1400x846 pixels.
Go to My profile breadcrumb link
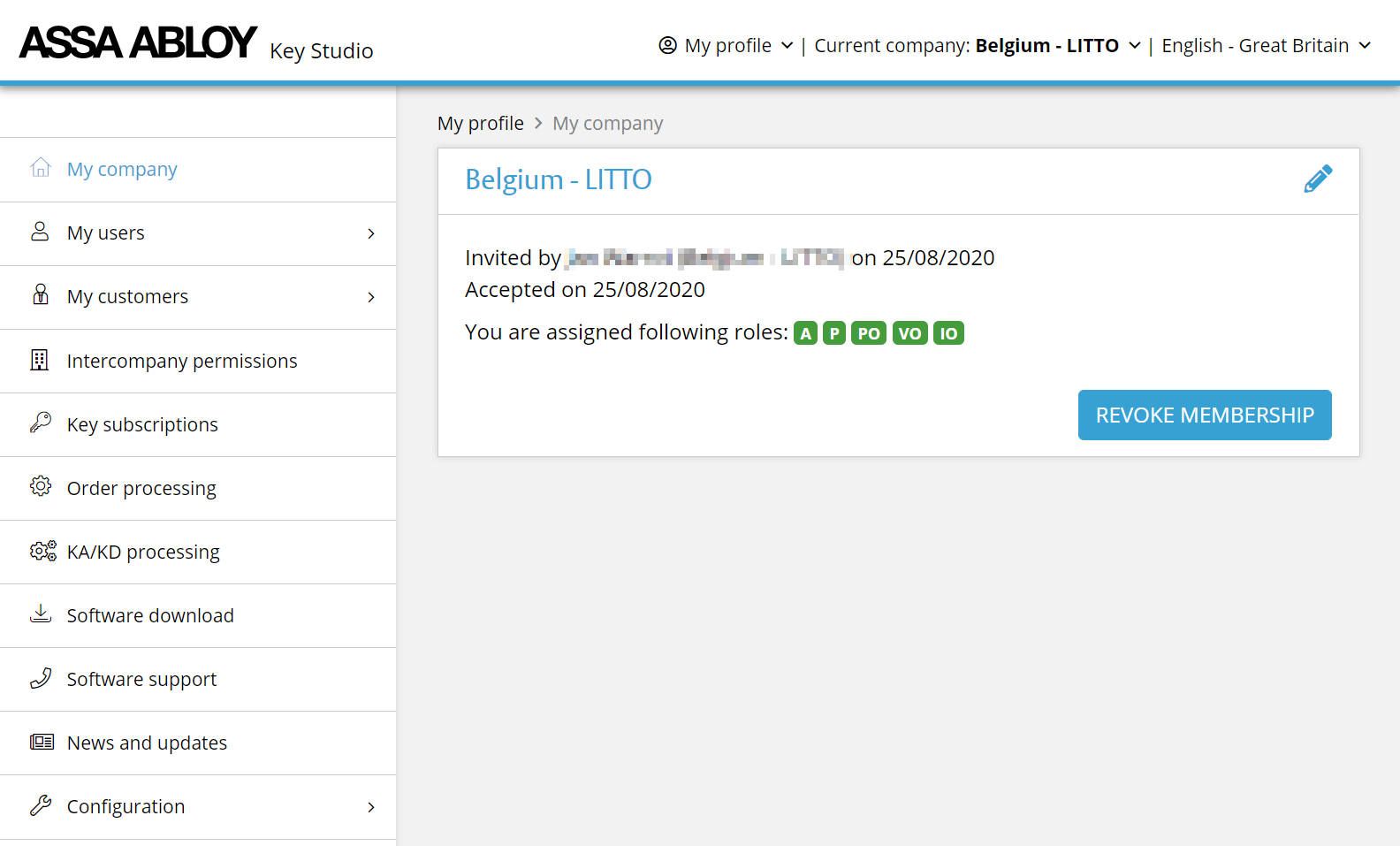481,124
